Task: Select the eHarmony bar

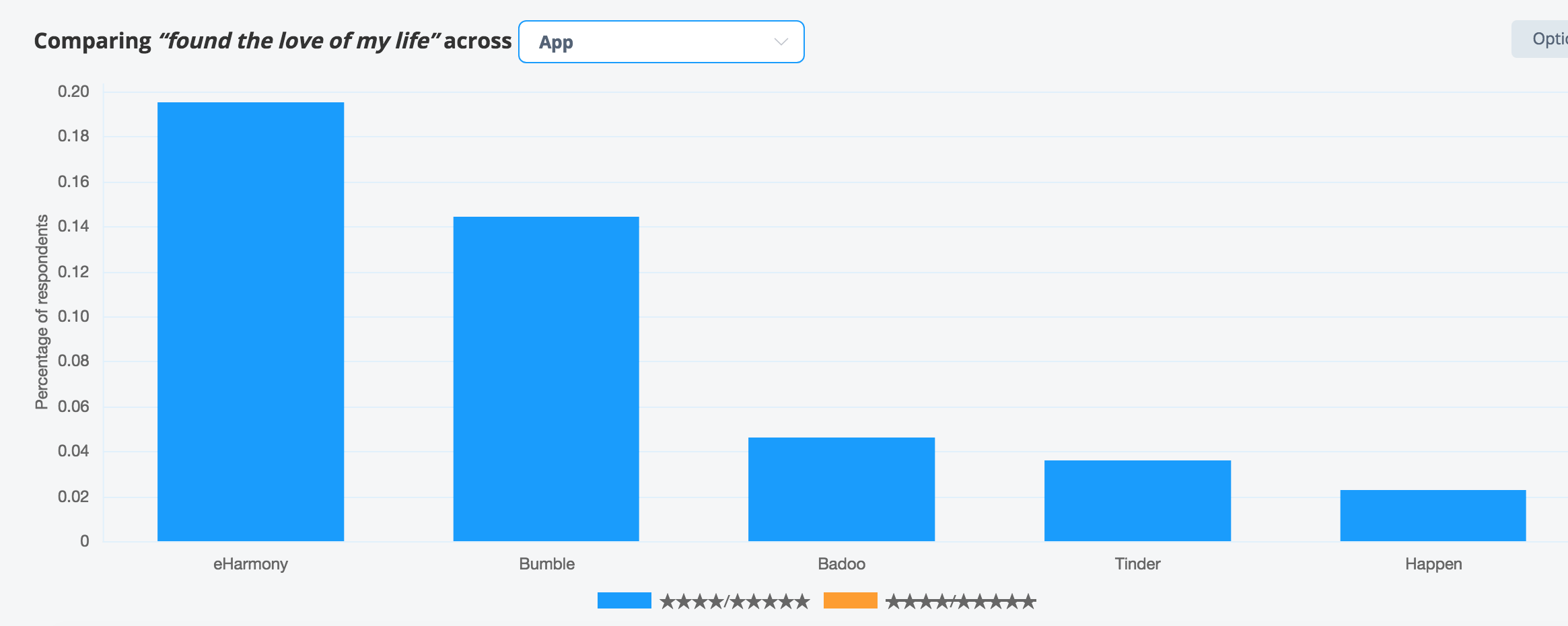Action: click(250, 322)
